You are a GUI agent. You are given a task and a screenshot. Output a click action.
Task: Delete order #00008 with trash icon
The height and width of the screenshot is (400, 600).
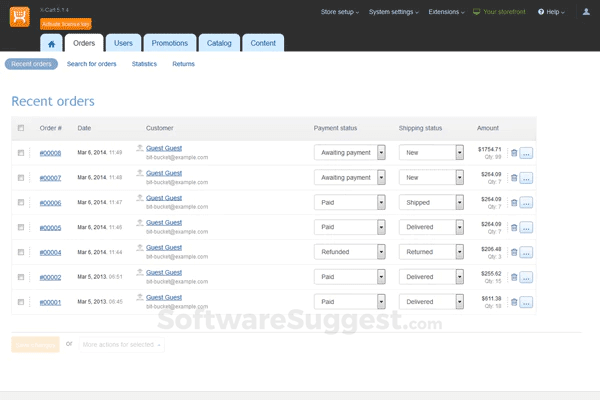point(514,153)
